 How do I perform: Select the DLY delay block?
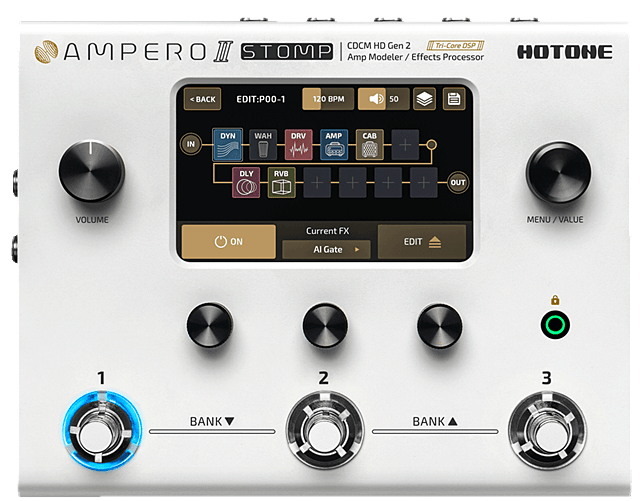tap(246, 182)
